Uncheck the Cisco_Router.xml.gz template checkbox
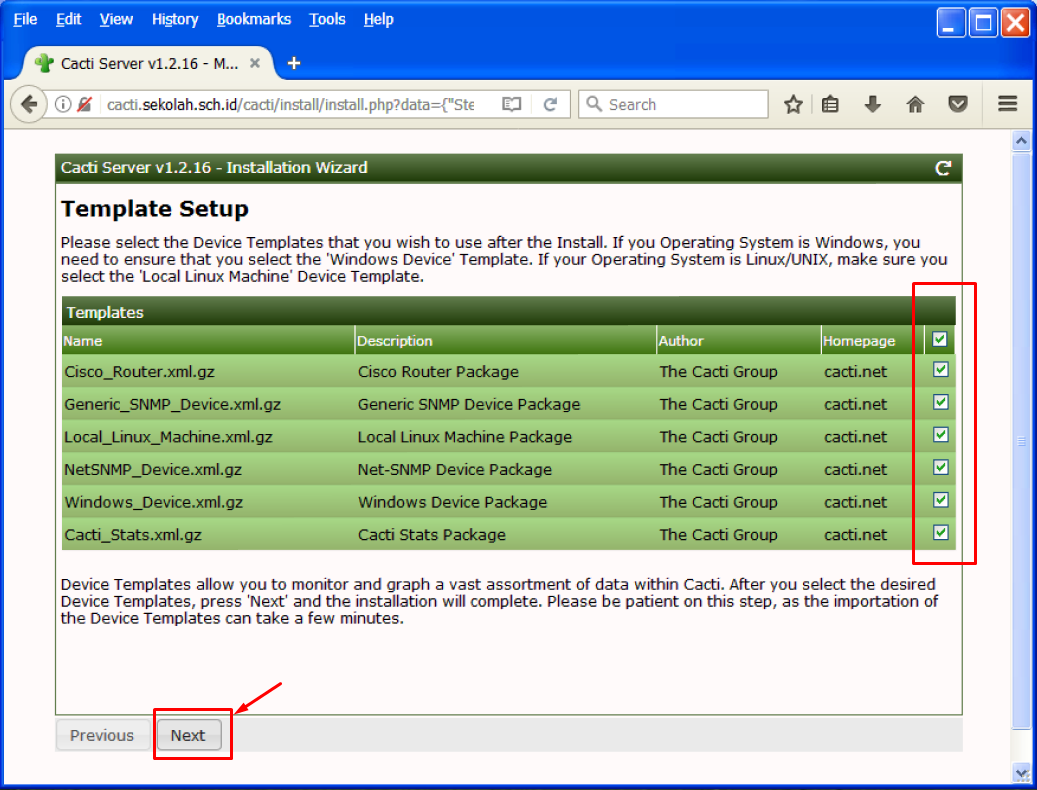 click(x=940, y=370)
